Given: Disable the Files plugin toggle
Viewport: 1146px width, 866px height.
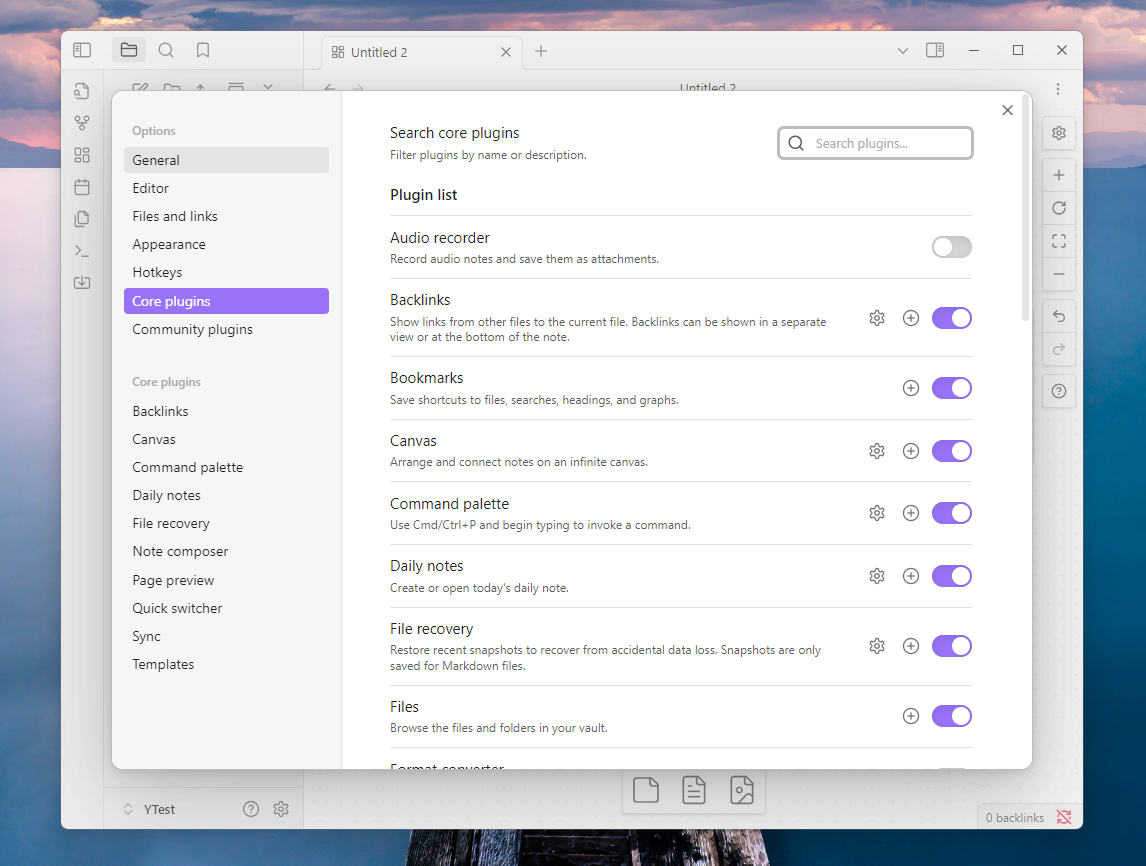Looking at the screenshot, I should click(952, 716).
